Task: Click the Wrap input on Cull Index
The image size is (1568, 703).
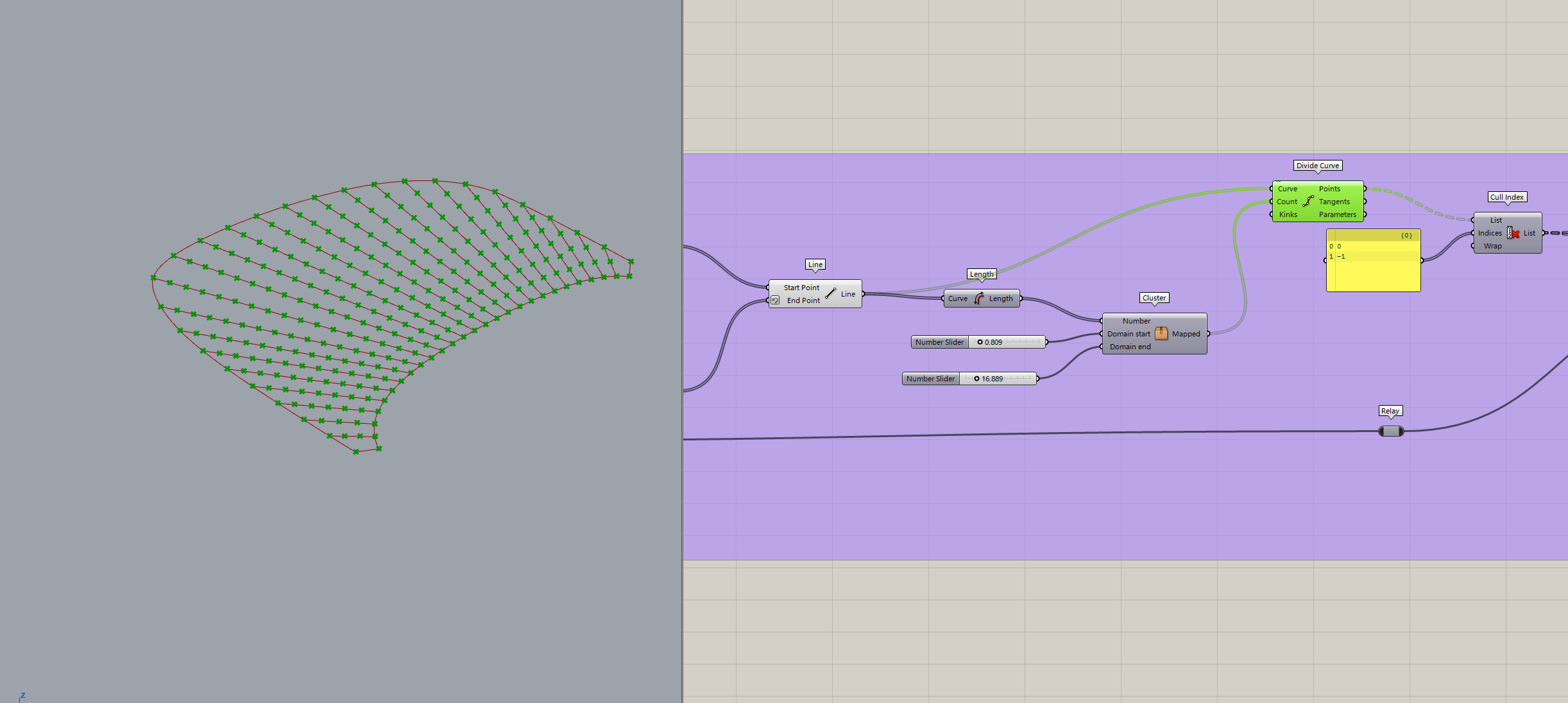Action: (x=1492, y=246)
